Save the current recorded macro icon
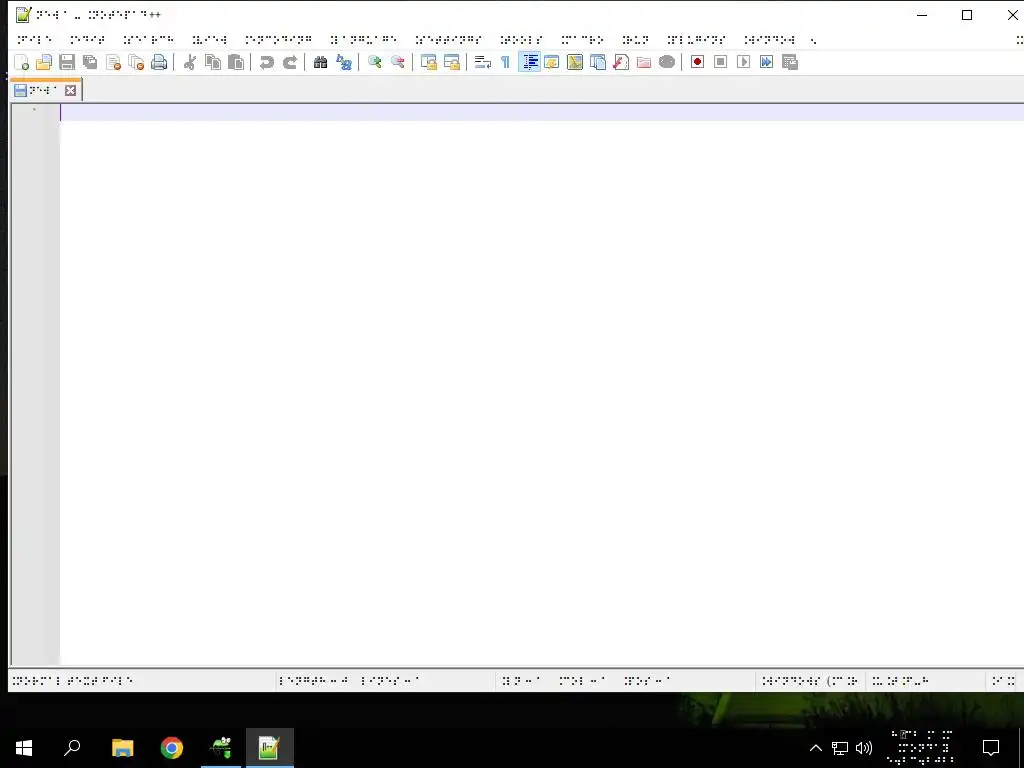The width and height of the screenshot is (1024, 768). point(790,62)
